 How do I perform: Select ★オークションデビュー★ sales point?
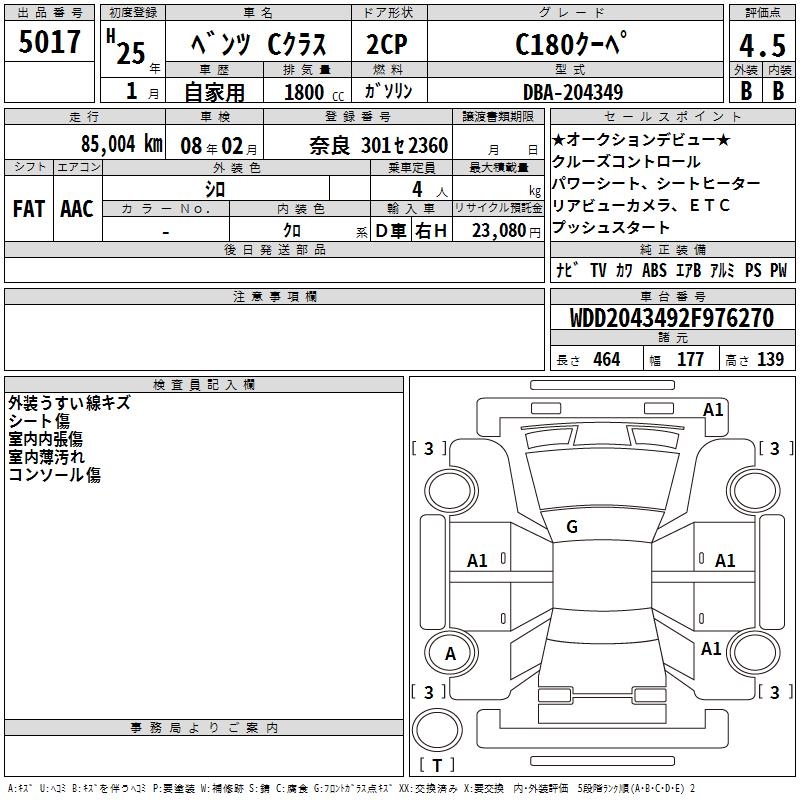point(641,139)
